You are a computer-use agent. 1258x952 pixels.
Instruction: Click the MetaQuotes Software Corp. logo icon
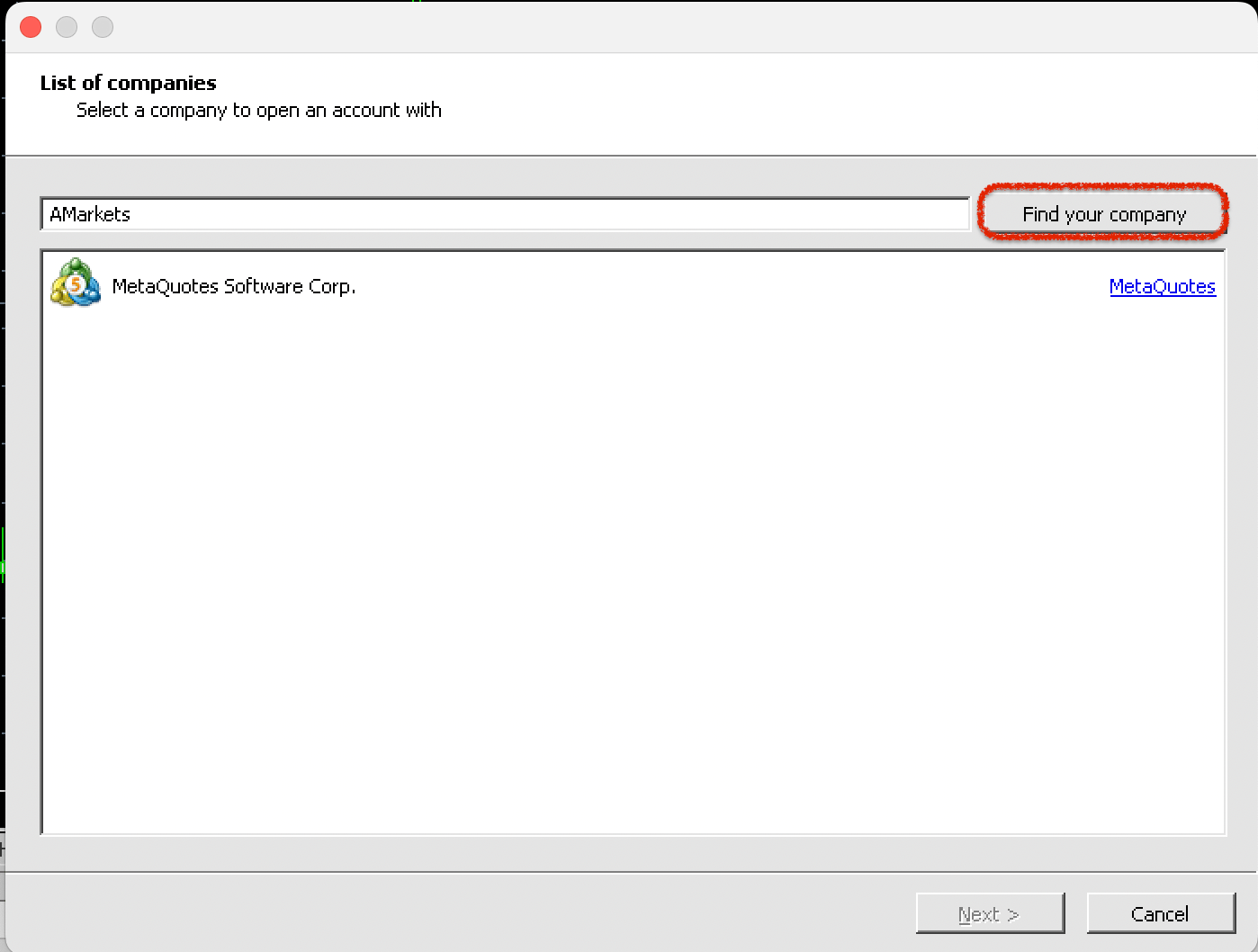pos(76,283)
